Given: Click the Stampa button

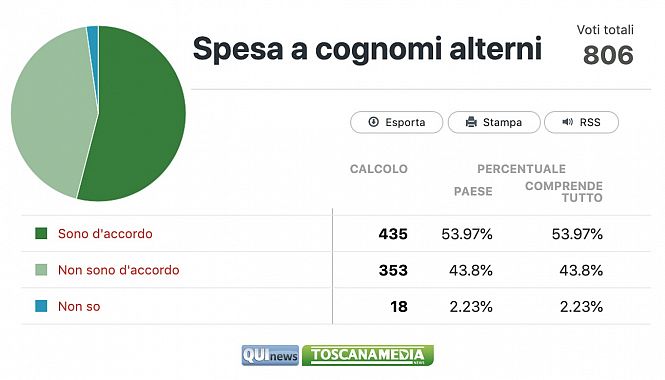Looking at the screenshot, I should 494,122.
